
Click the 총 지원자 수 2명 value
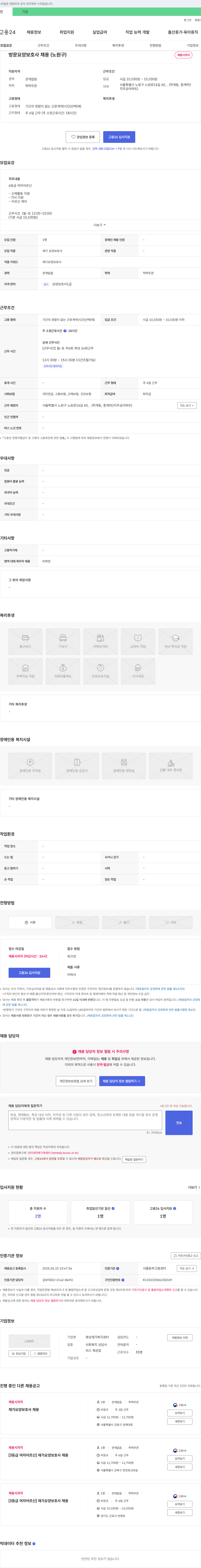click(38, 1216)
